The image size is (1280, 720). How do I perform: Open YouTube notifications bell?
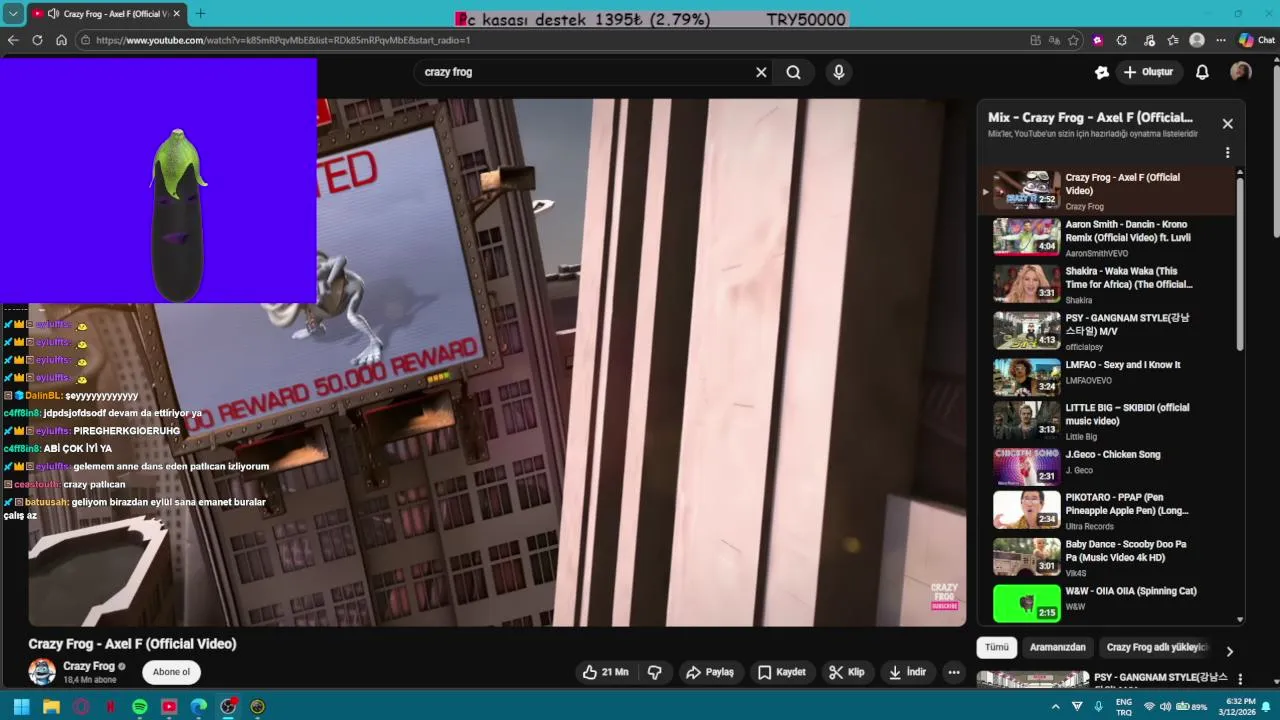click(1203, 72)
